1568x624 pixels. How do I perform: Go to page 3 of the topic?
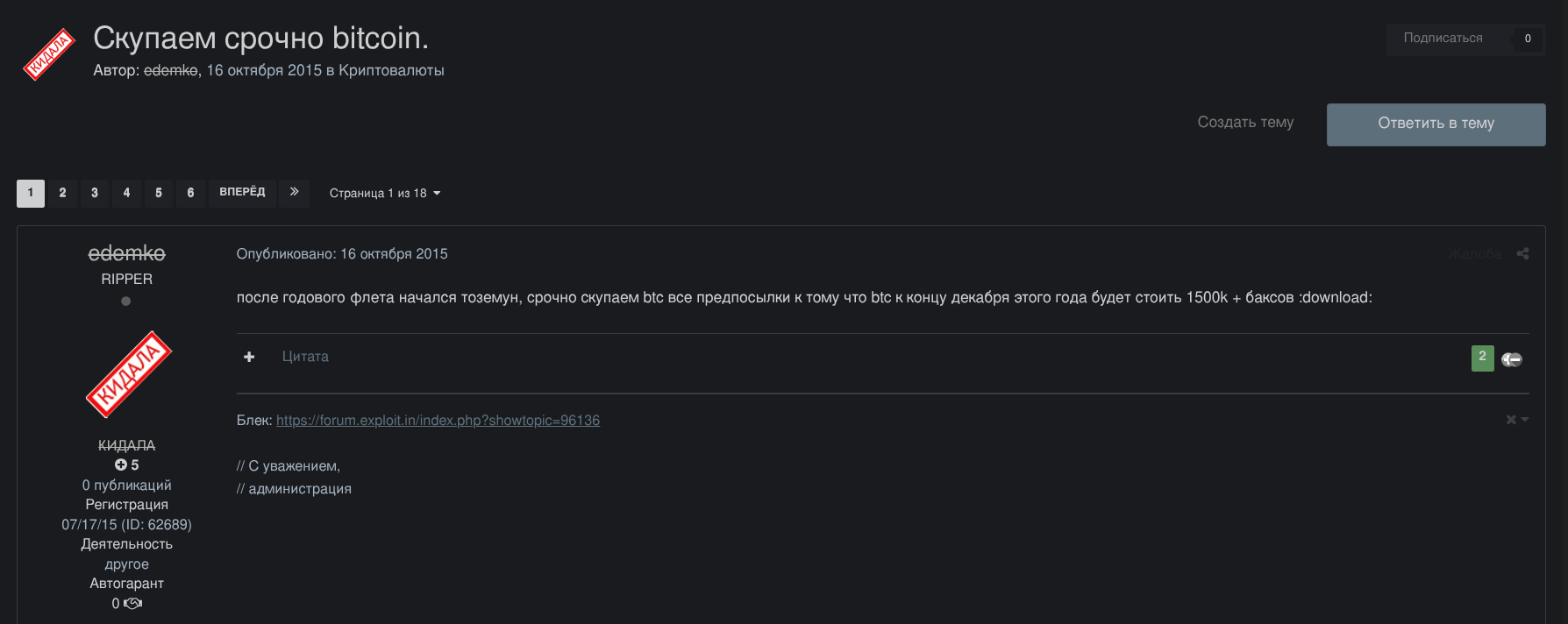(95, 193)
